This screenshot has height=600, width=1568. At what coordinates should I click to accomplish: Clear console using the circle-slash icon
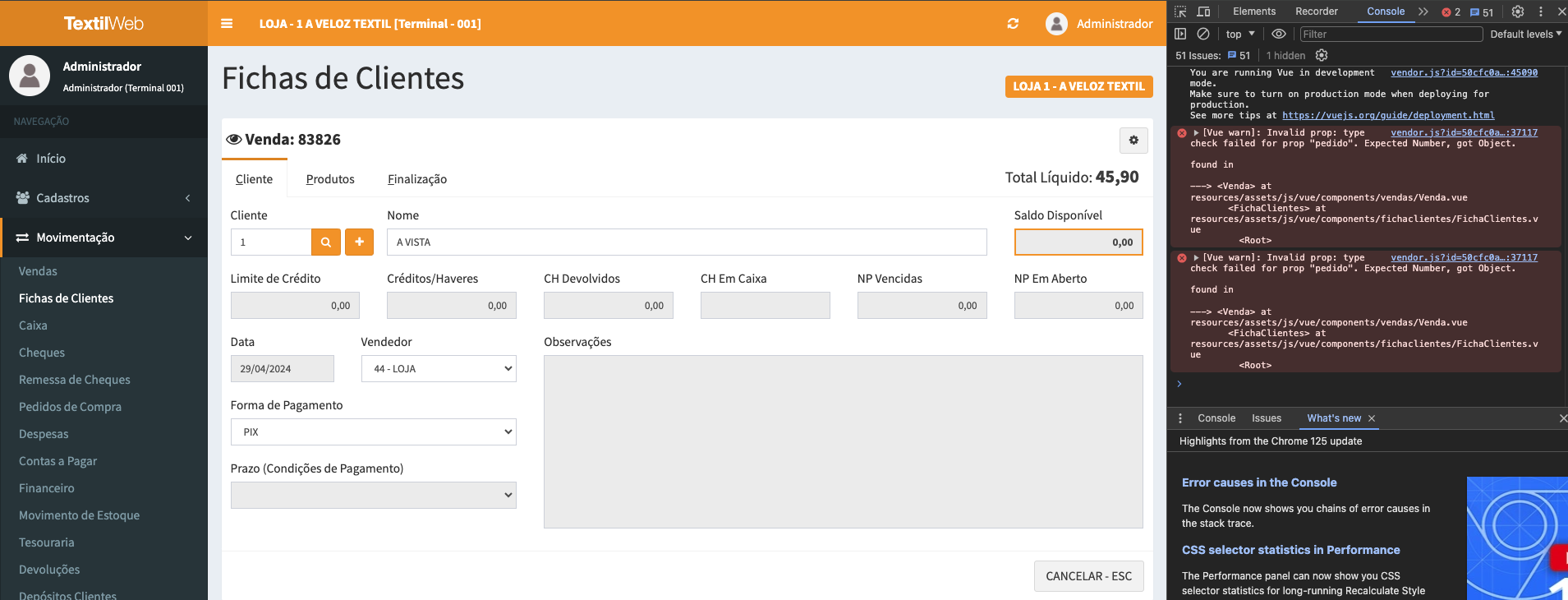point(1203,34)
